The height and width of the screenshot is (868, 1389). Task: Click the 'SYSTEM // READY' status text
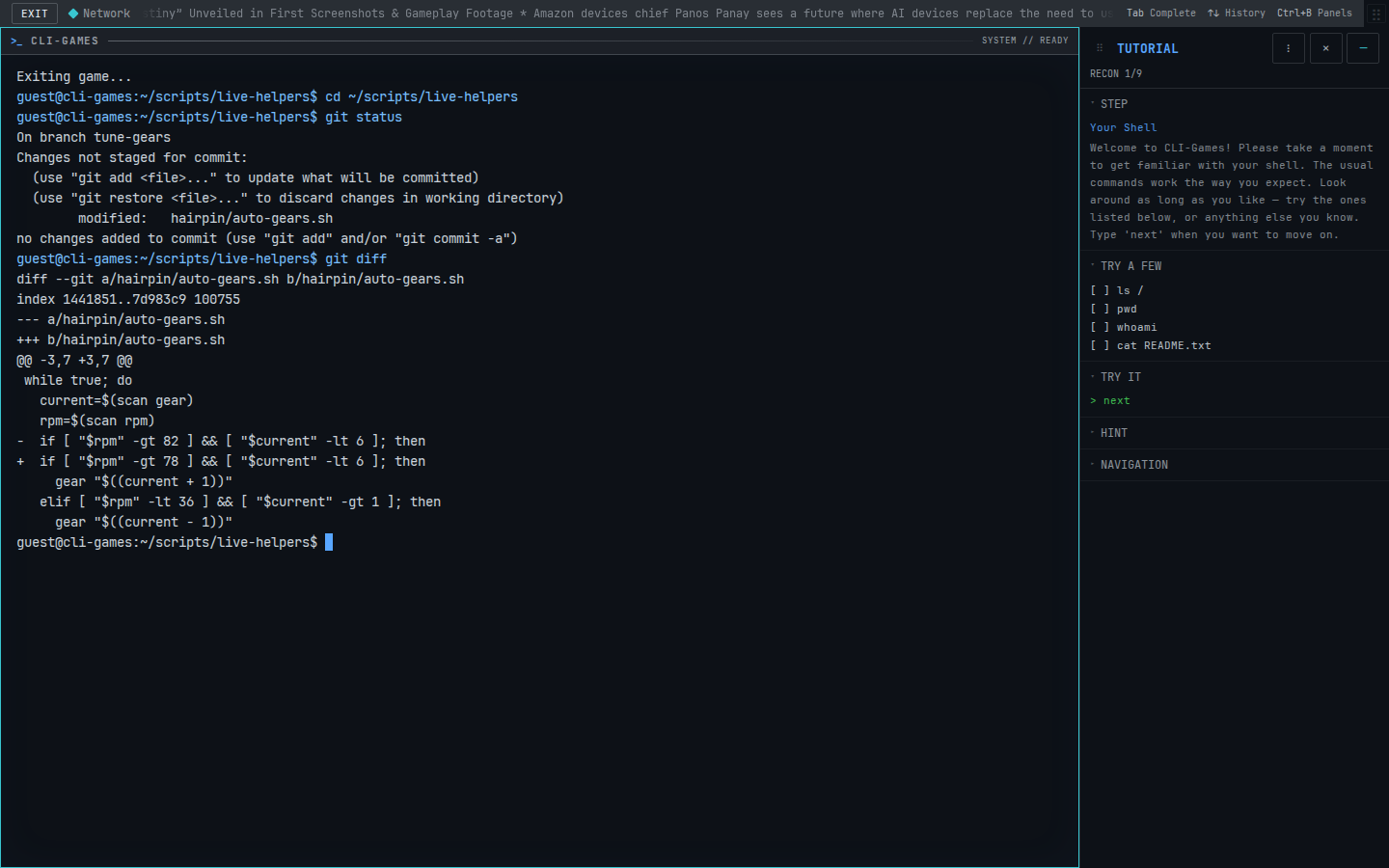click(1025, 41)
